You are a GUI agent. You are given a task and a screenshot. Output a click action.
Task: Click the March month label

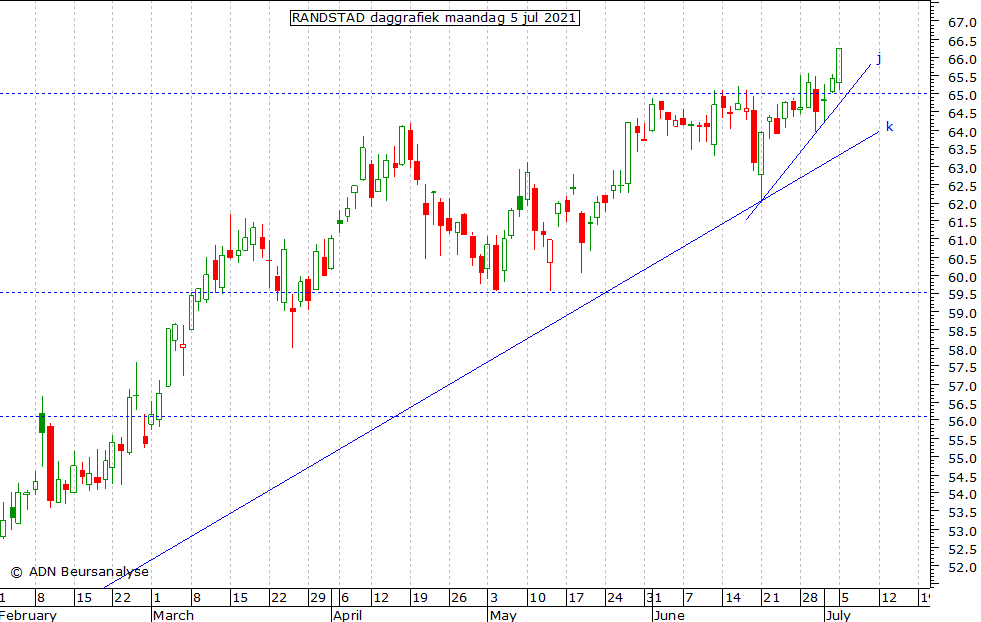coord(173,615)
